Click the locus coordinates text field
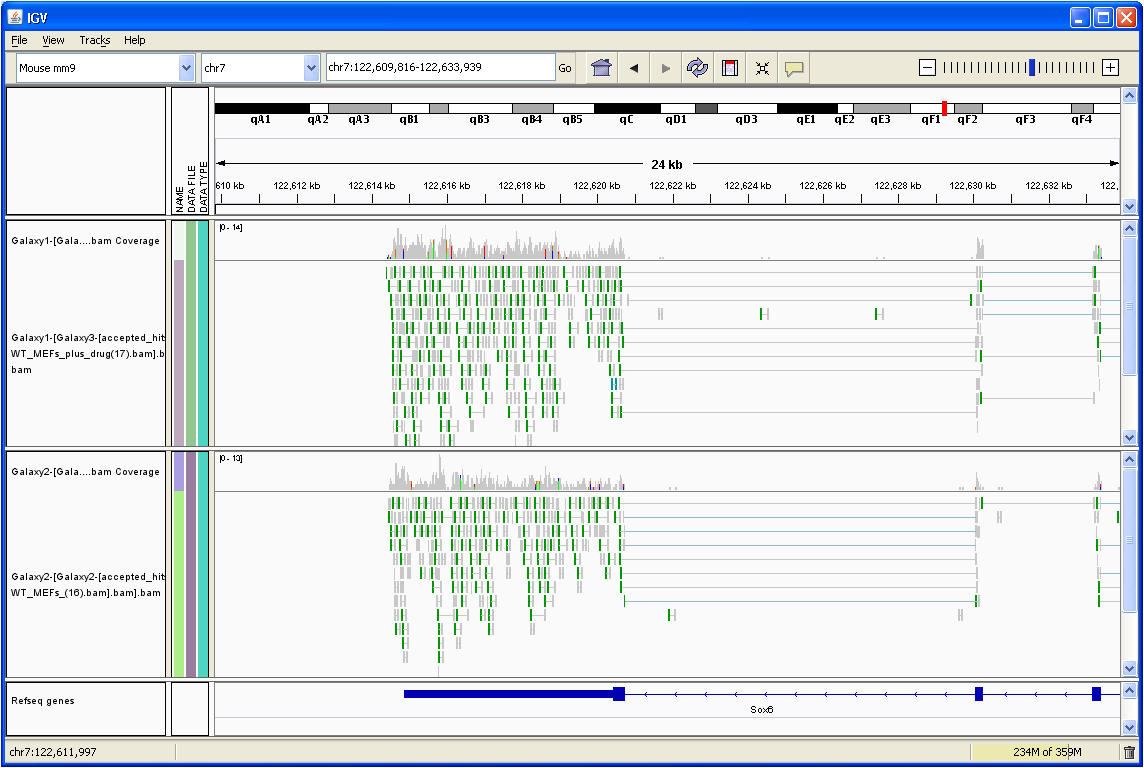This screenshot has width=1144, height=768. [x=440, y=68]
